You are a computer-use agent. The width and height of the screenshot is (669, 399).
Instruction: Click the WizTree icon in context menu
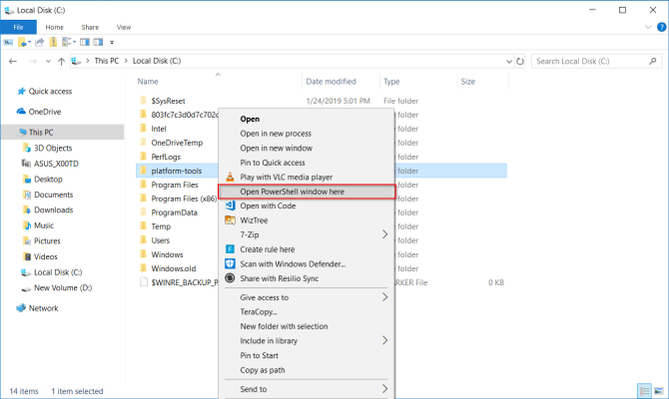230,220
